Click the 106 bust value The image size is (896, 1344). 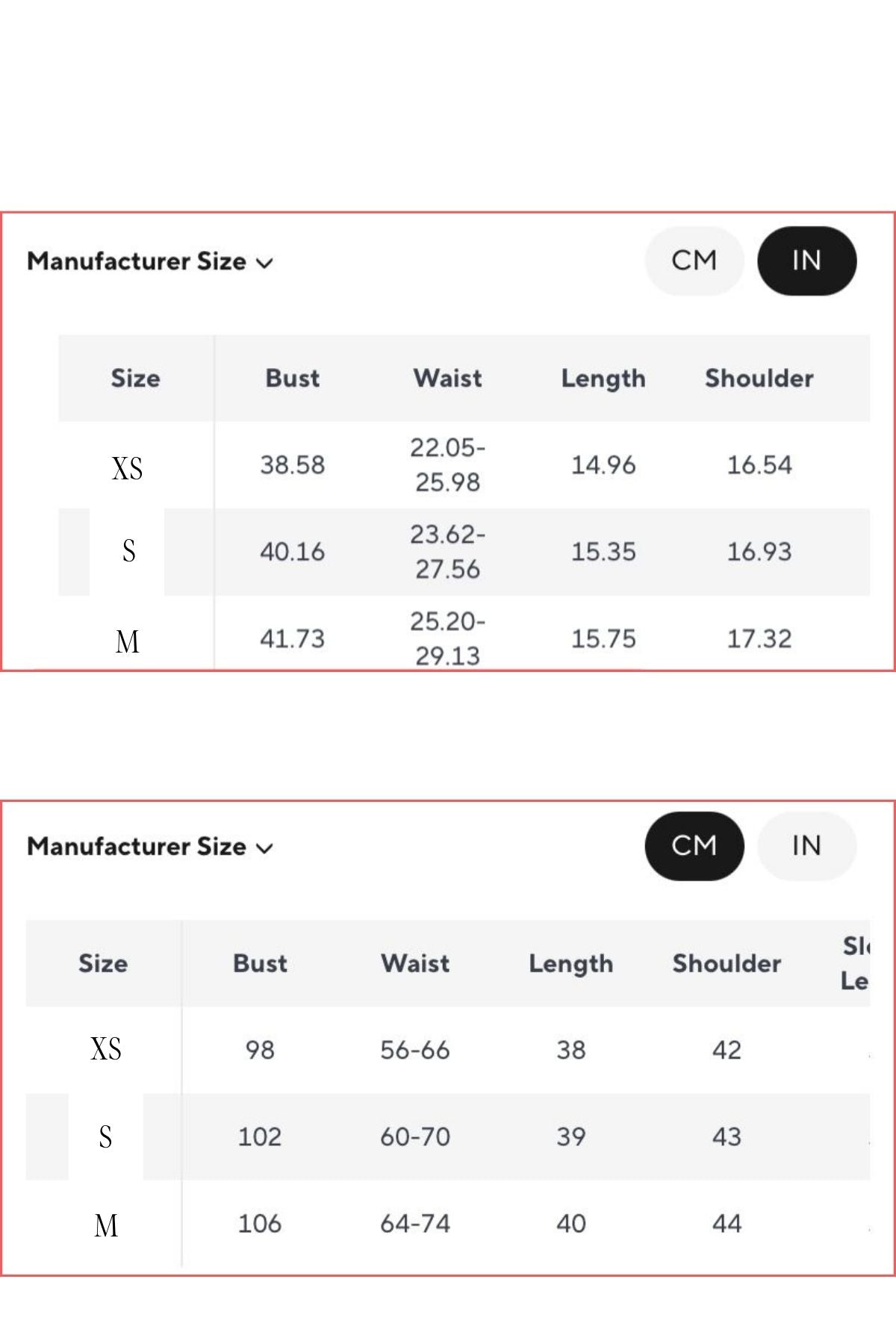click(x=260, y=1224)
